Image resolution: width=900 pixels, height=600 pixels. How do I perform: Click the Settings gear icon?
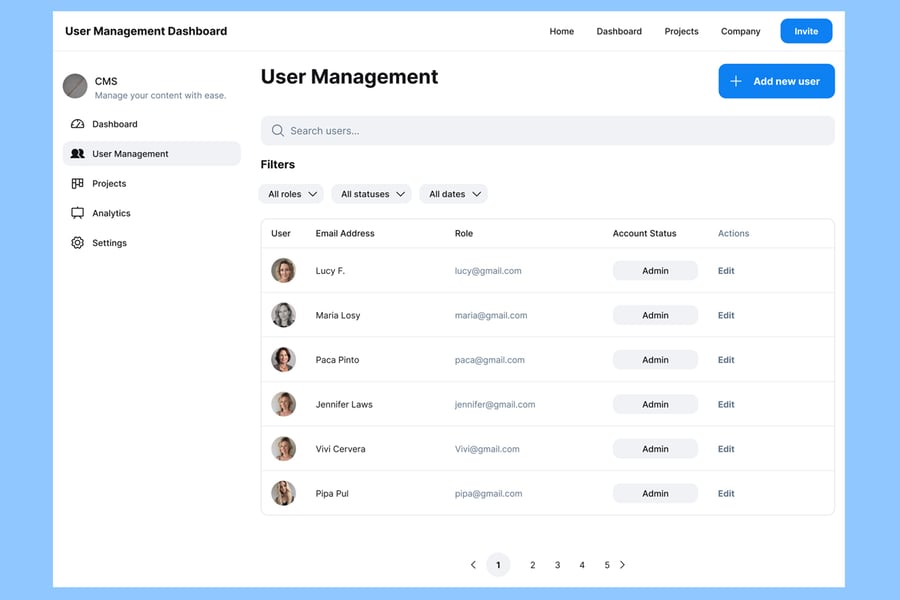(78, 243)
